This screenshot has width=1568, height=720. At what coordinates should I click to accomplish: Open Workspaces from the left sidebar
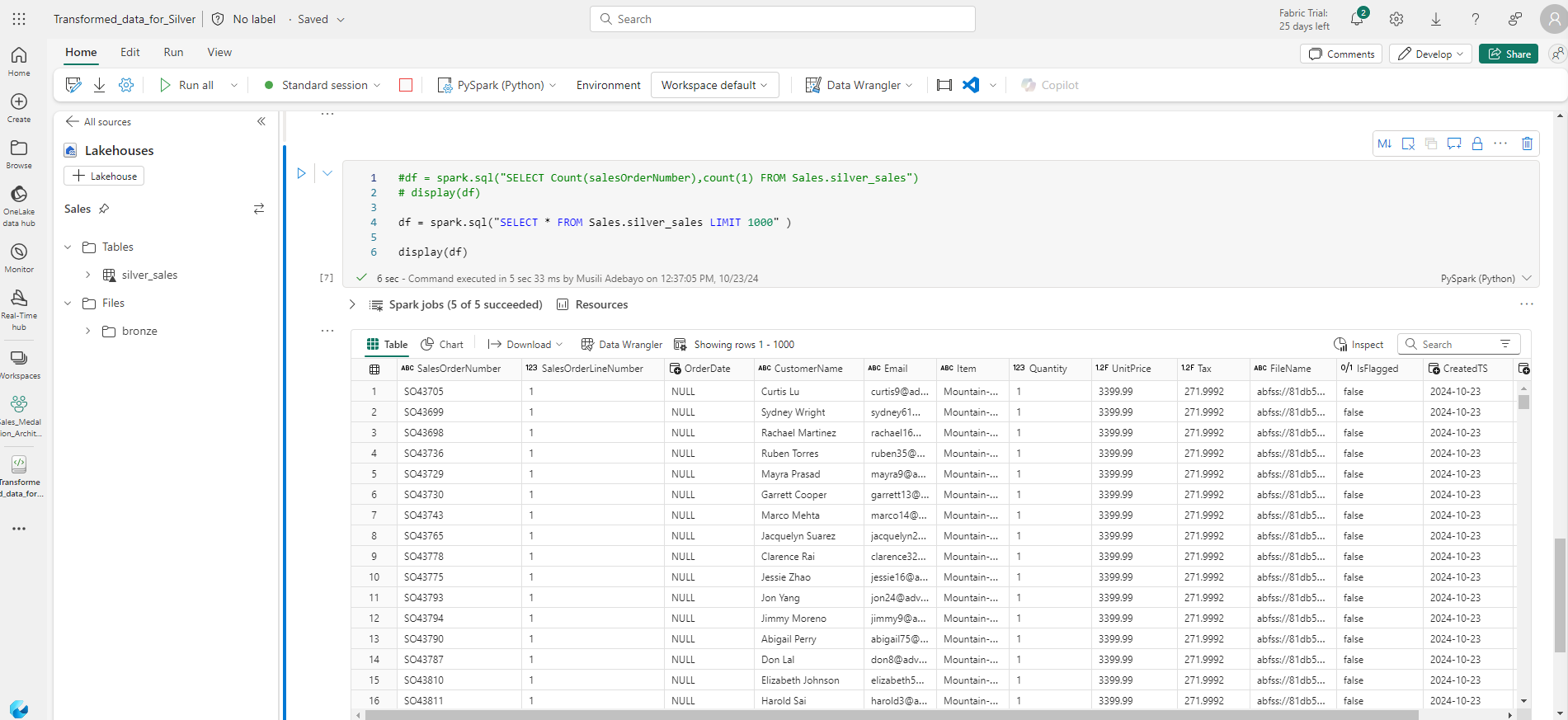(x=19, y=364)
